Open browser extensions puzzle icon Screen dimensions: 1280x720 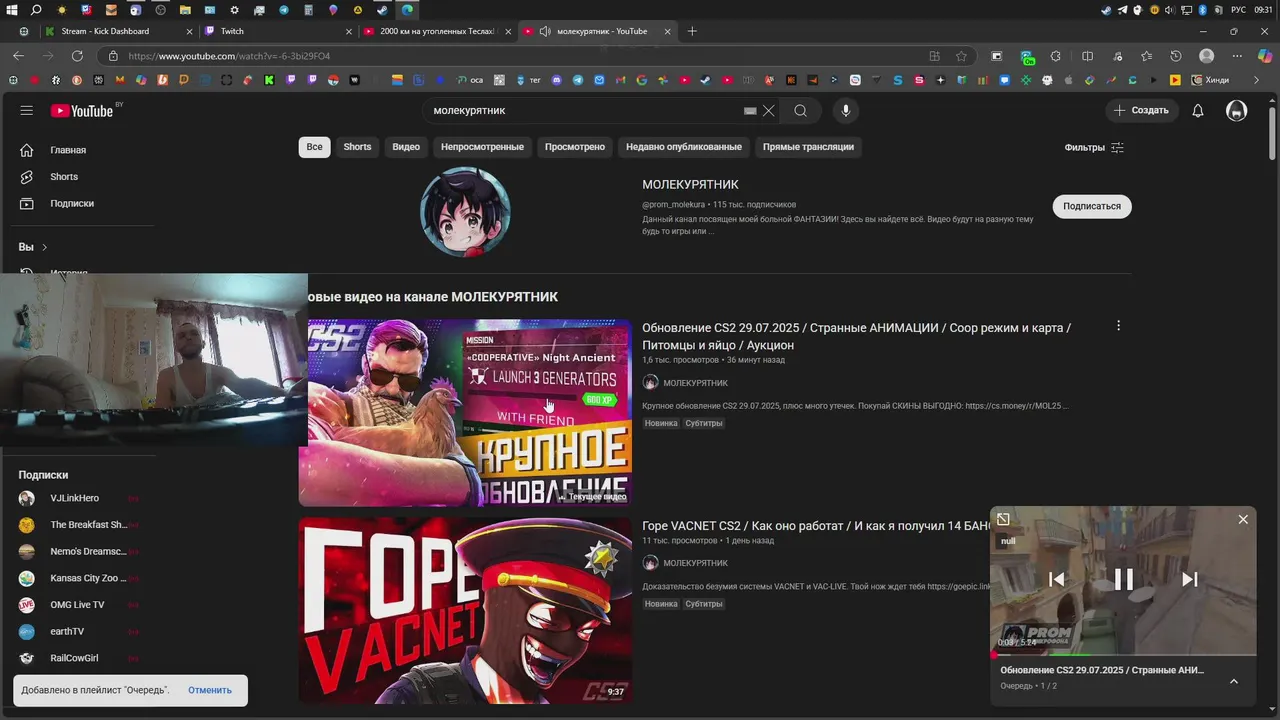click(1055, 56)
